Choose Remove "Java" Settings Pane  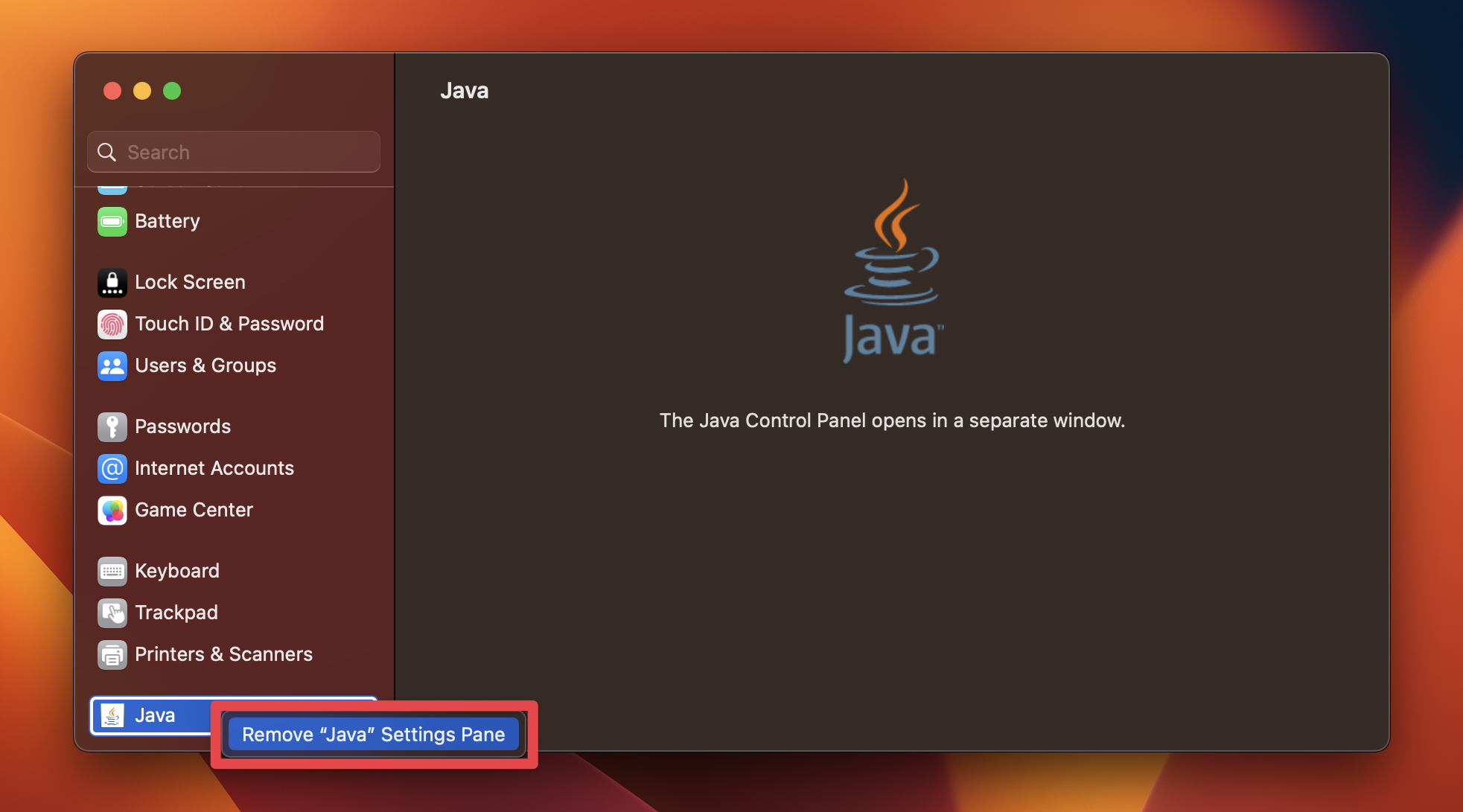point(373,734)
